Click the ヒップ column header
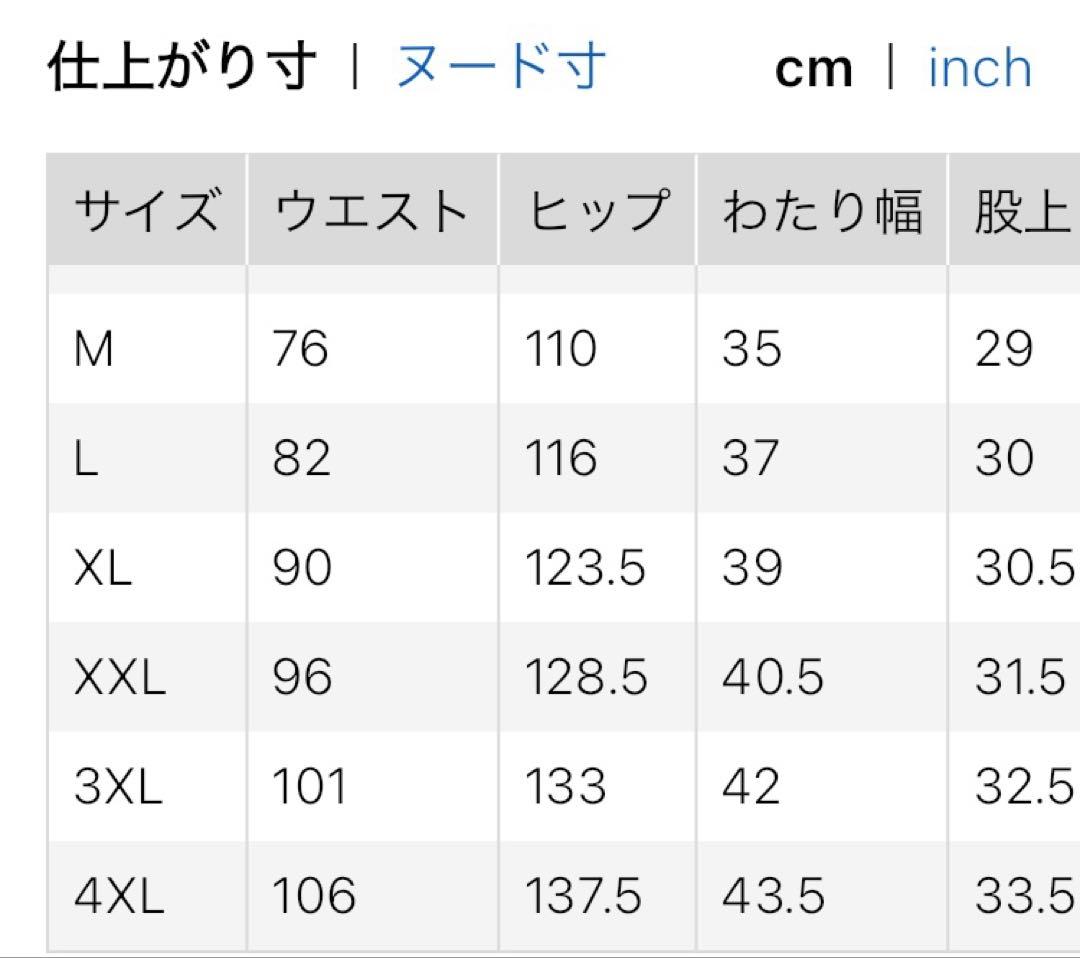This screenshot has height=958, width=1080. pyautogui.click(x=597, y=211)
